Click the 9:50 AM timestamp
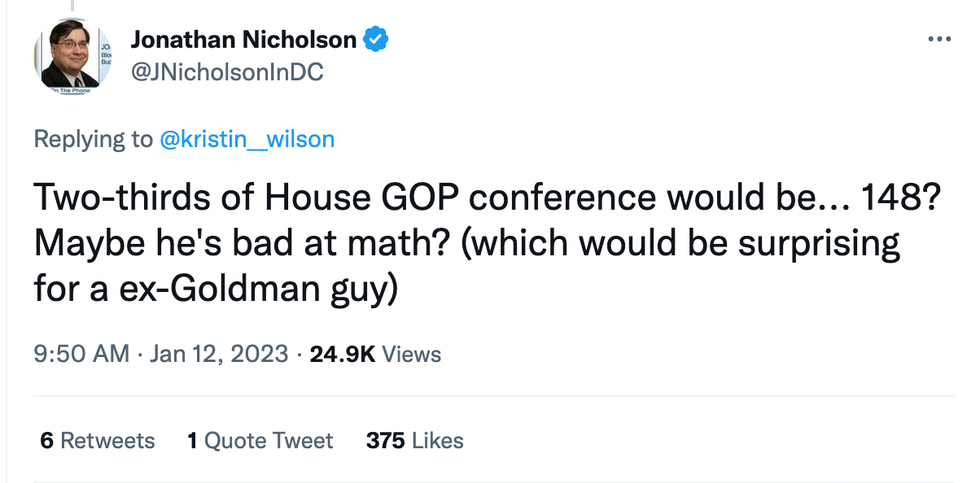This screenshot has height=483, width=980. (x=81, y=354)
